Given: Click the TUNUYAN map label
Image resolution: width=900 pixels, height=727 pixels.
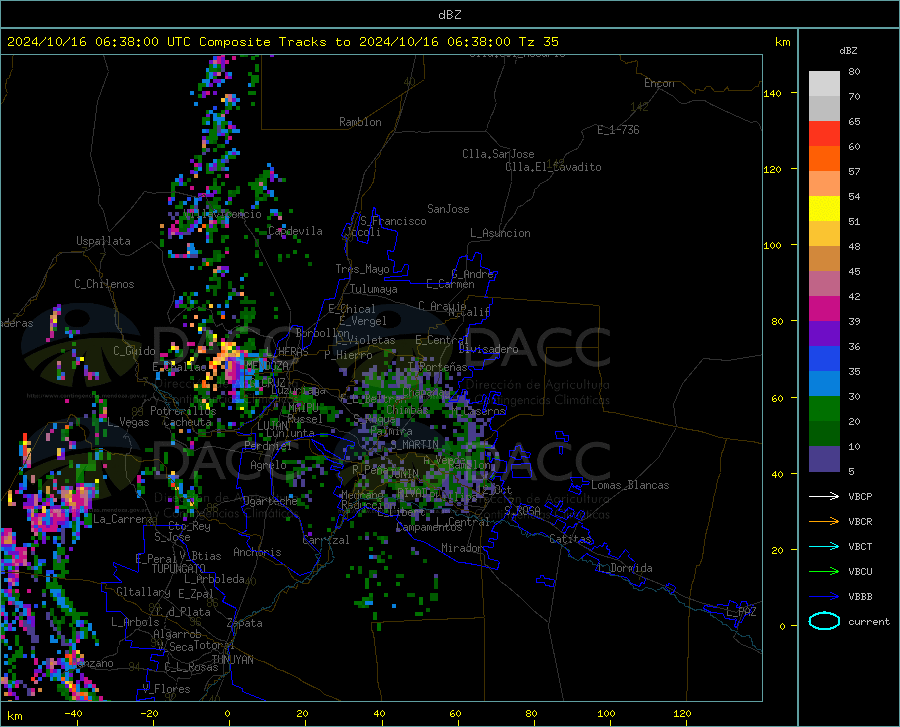Looking at the screenshot, I should point(232,660).
